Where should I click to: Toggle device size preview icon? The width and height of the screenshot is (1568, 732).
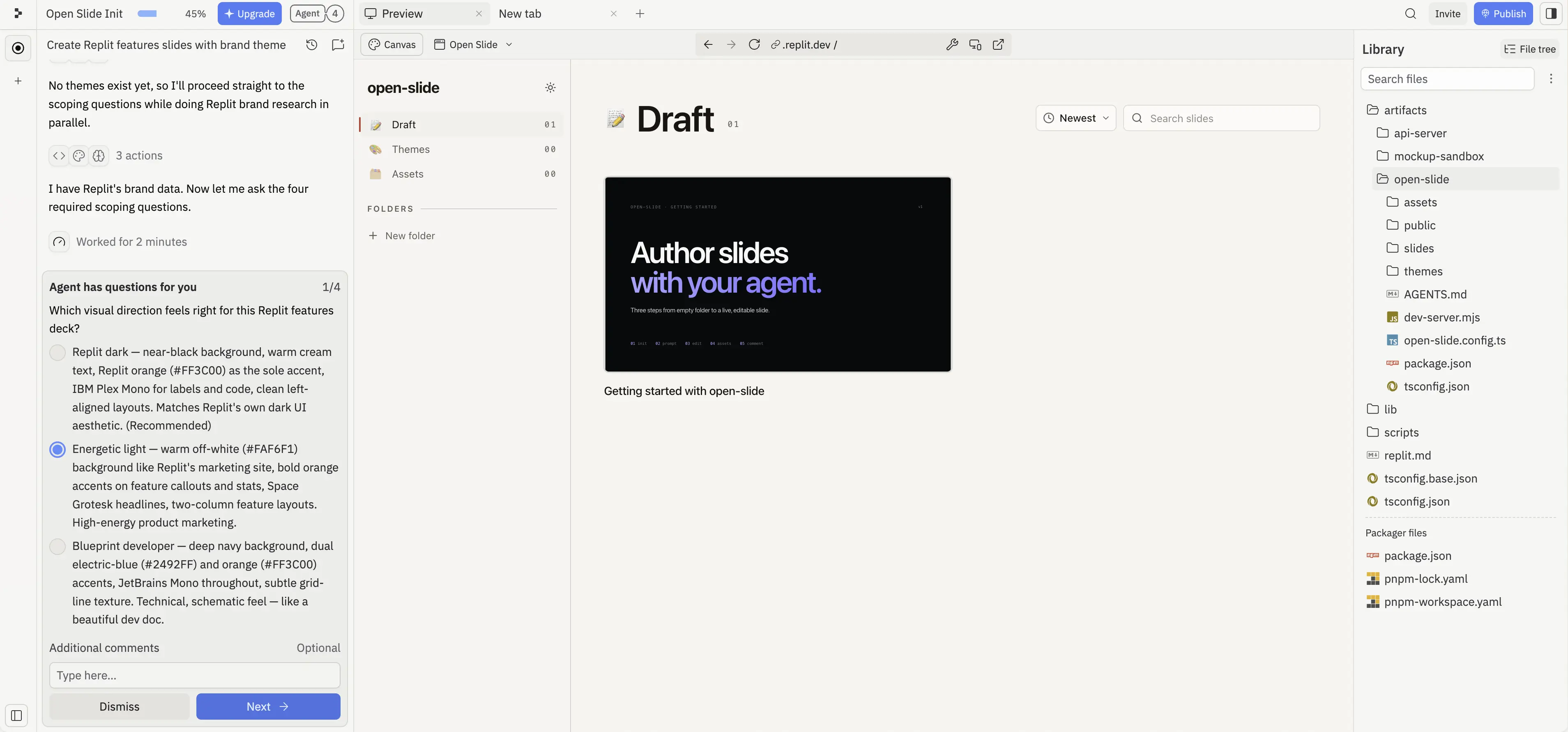[x=975, y=44]
